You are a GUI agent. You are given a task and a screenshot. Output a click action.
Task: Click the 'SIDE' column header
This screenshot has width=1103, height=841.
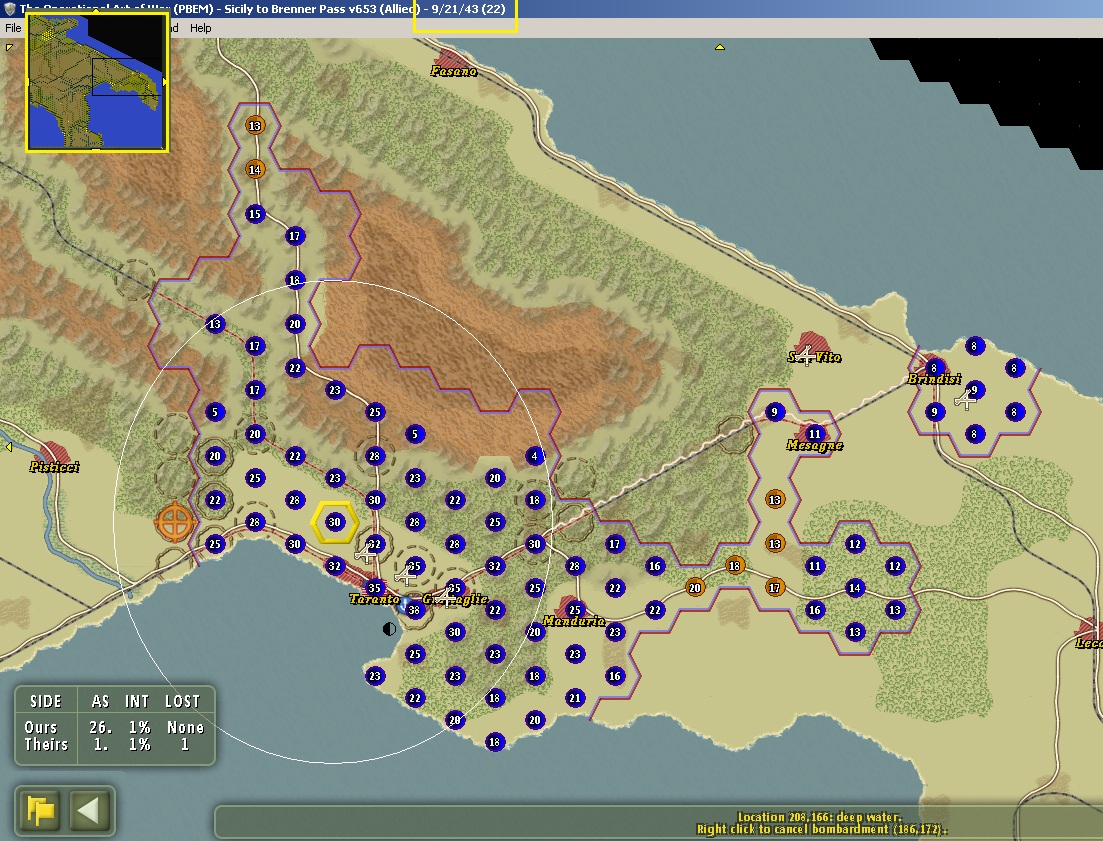click(46, 701)
